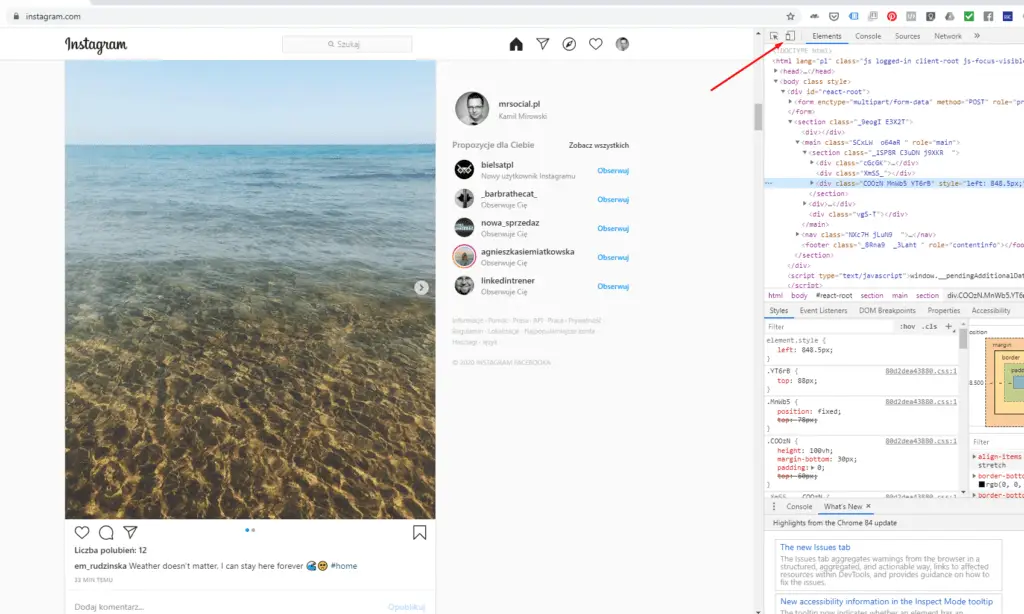1024x614 pixels.
Task: Click the Szukaj search field
Action: [347, 44]
